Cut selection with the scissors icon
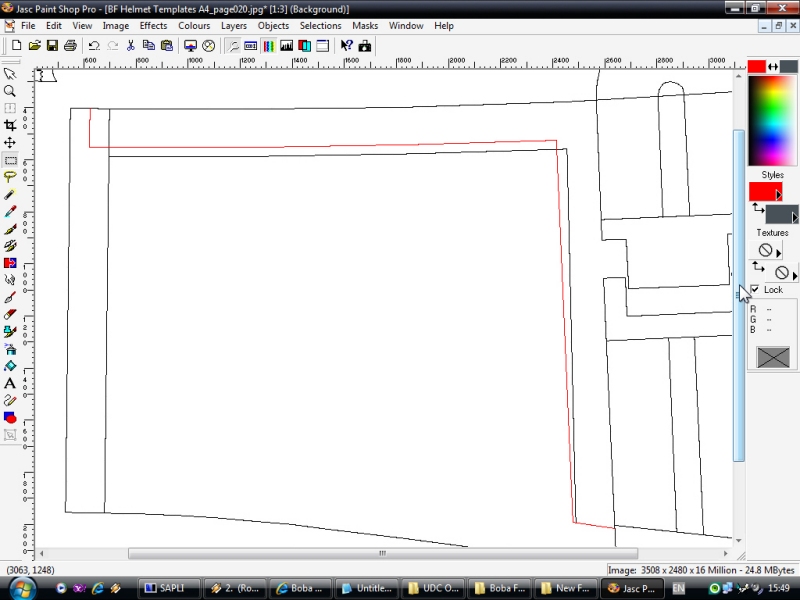 click(131, 46)
